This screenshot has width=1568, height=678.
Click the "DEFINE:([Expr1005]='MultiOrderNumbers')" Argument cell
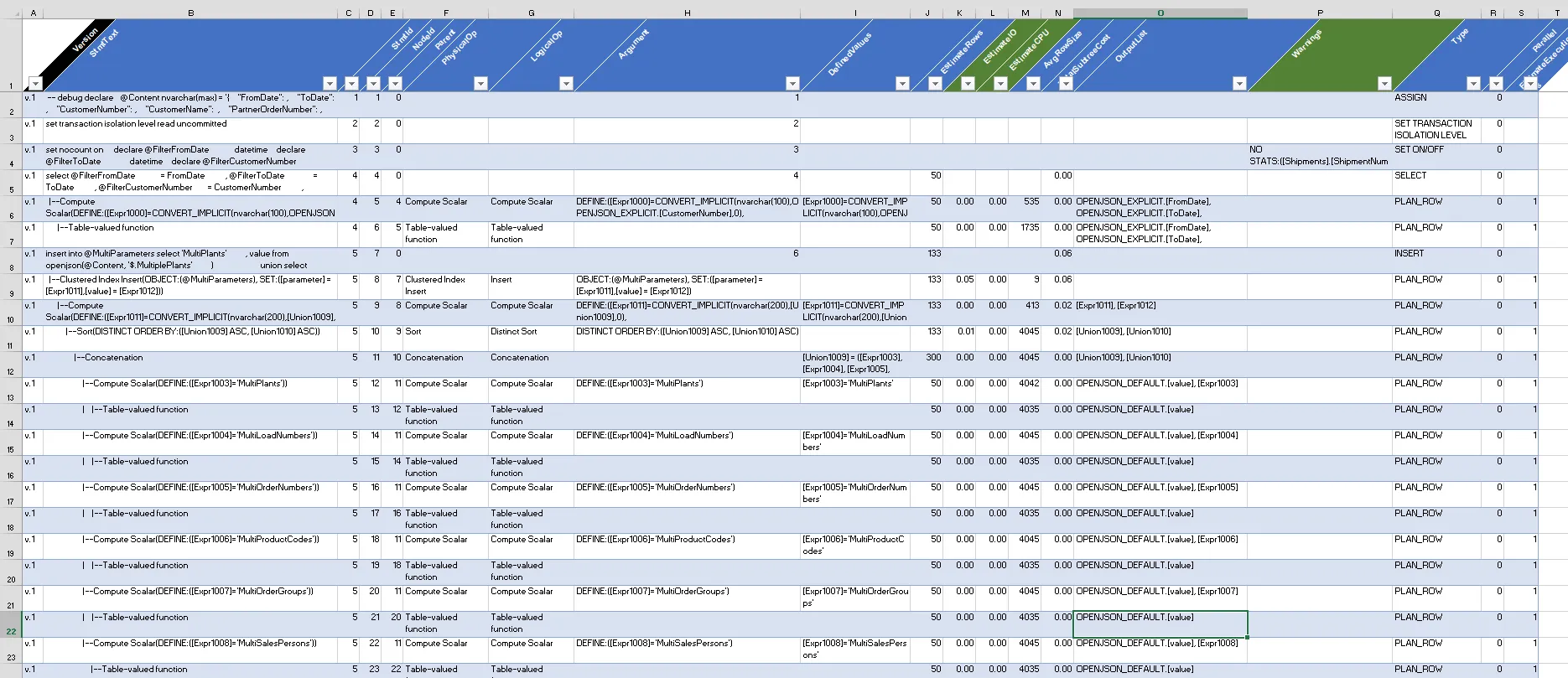tap(688, 494)
